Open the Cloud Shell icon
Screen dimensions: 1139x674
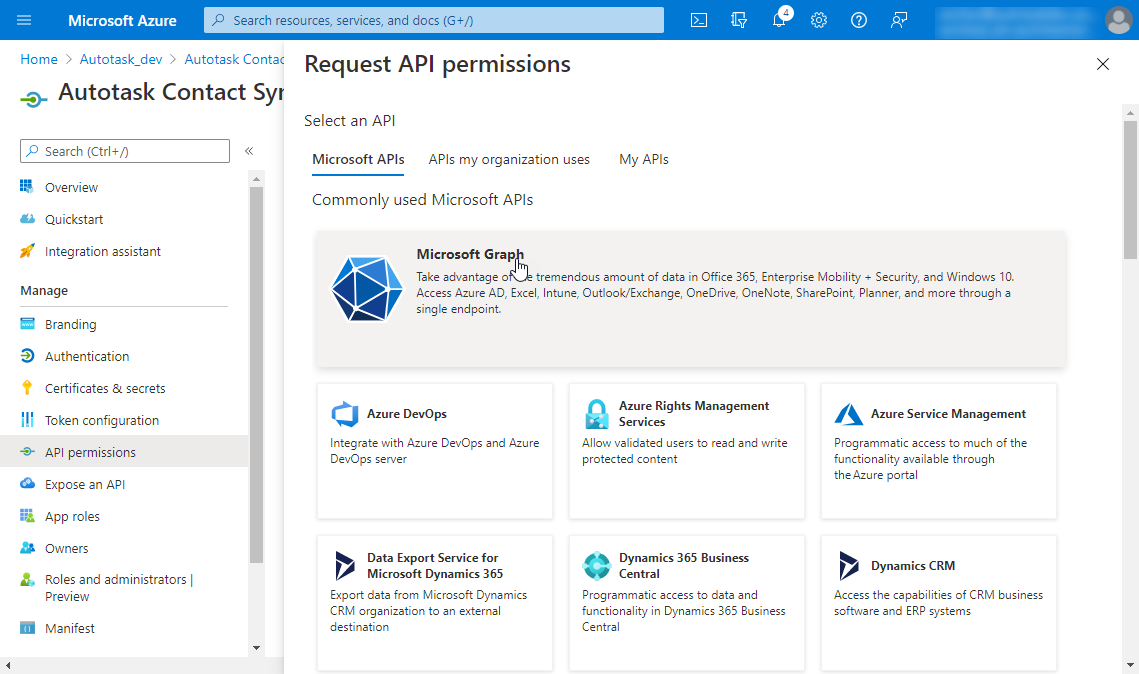pyautogui.click(x=700, y=20)
